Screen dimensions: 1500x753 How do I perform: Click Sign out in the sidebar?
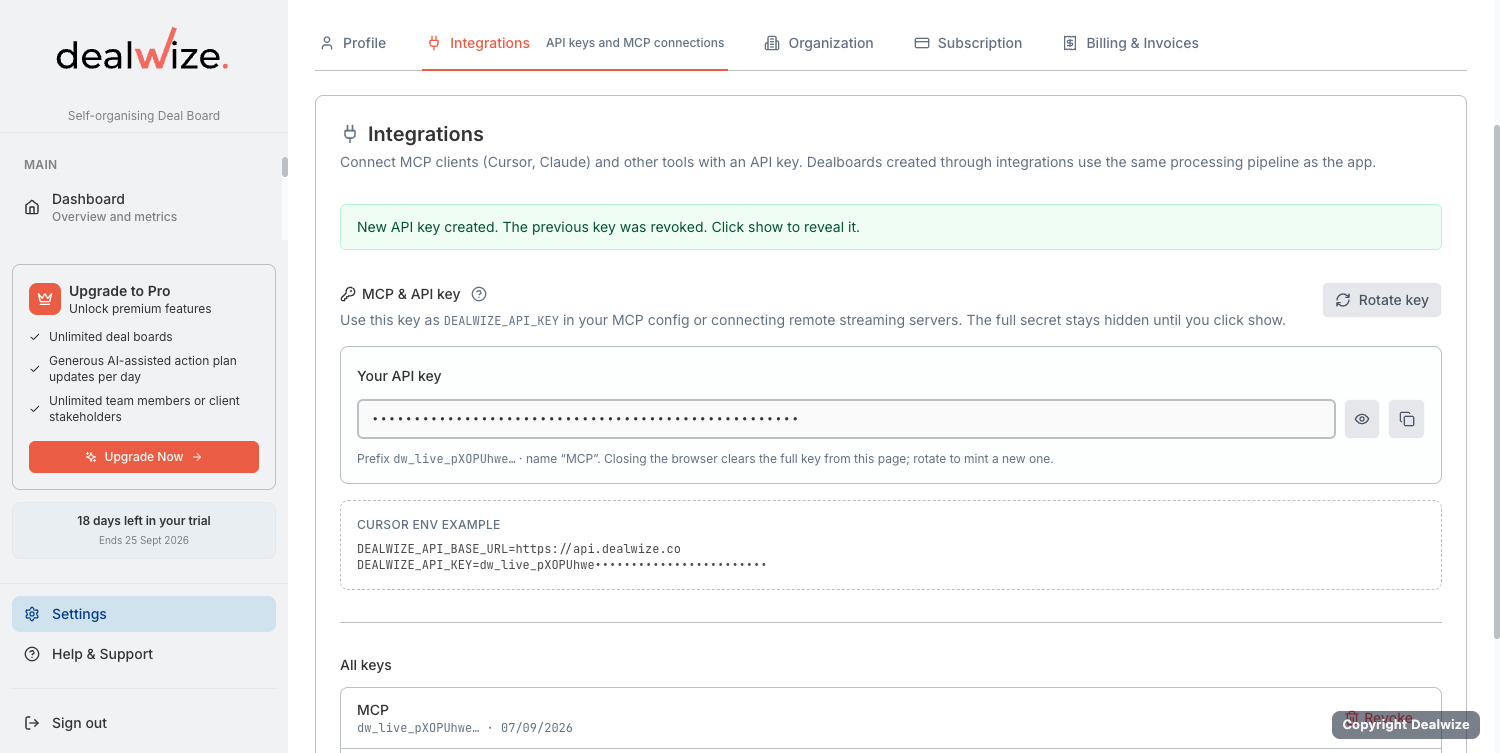click(144, 723)
